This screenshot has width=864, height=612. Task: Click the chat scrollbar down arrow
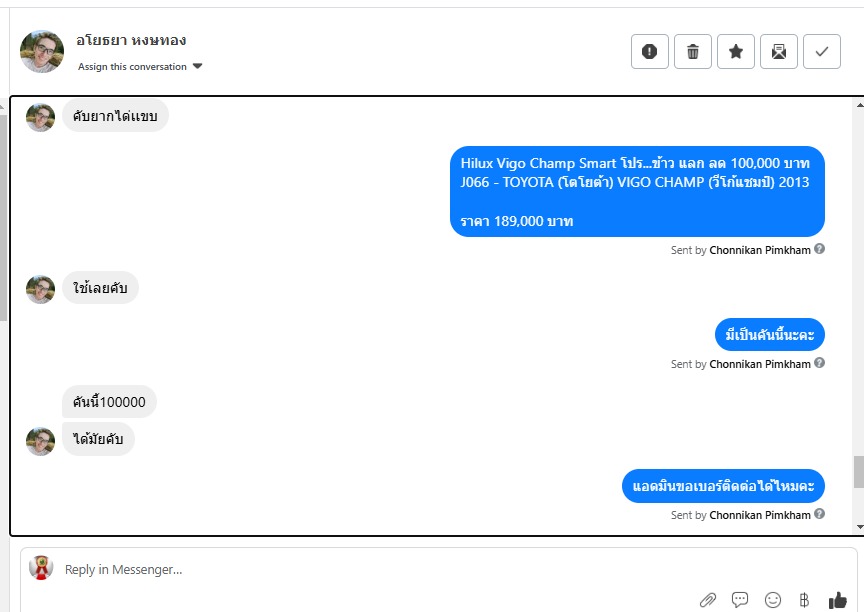click(860, 527)
